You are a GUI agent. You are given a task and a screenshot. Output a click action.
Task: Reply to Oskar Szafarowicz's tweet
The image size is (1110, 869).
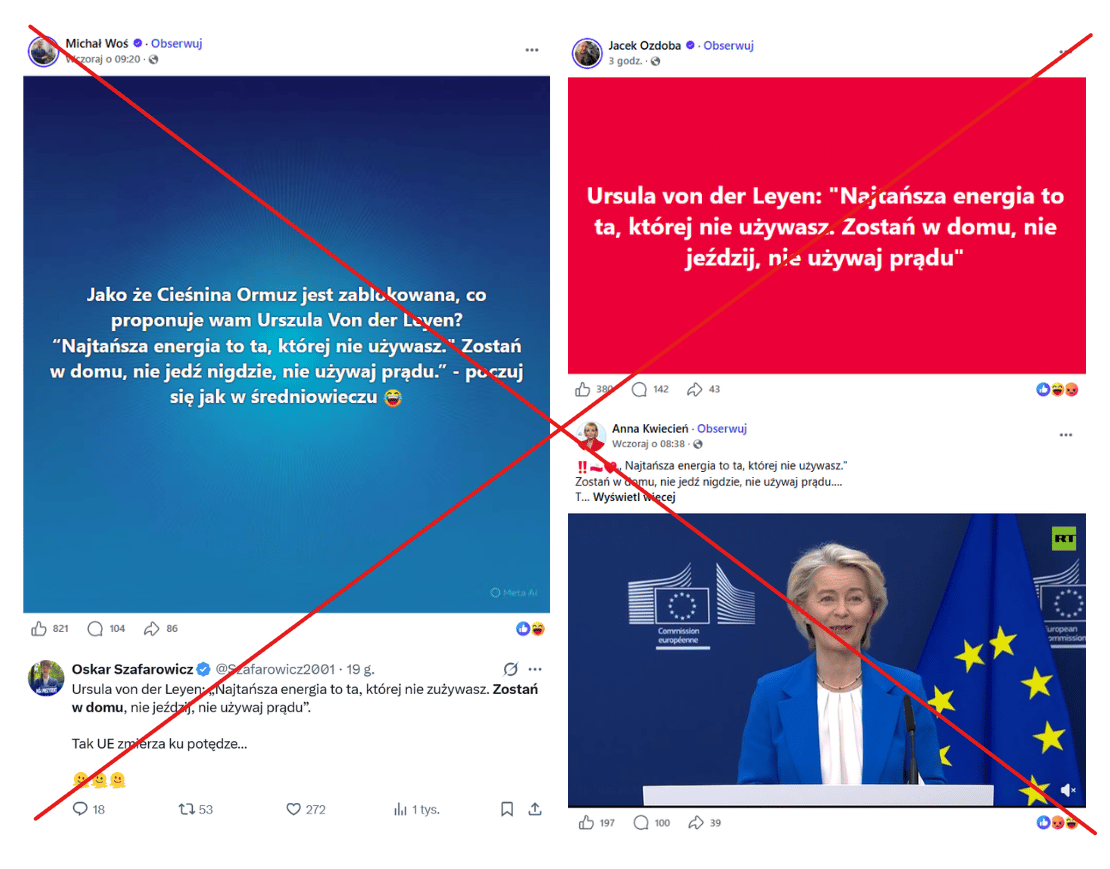[80, 809]
